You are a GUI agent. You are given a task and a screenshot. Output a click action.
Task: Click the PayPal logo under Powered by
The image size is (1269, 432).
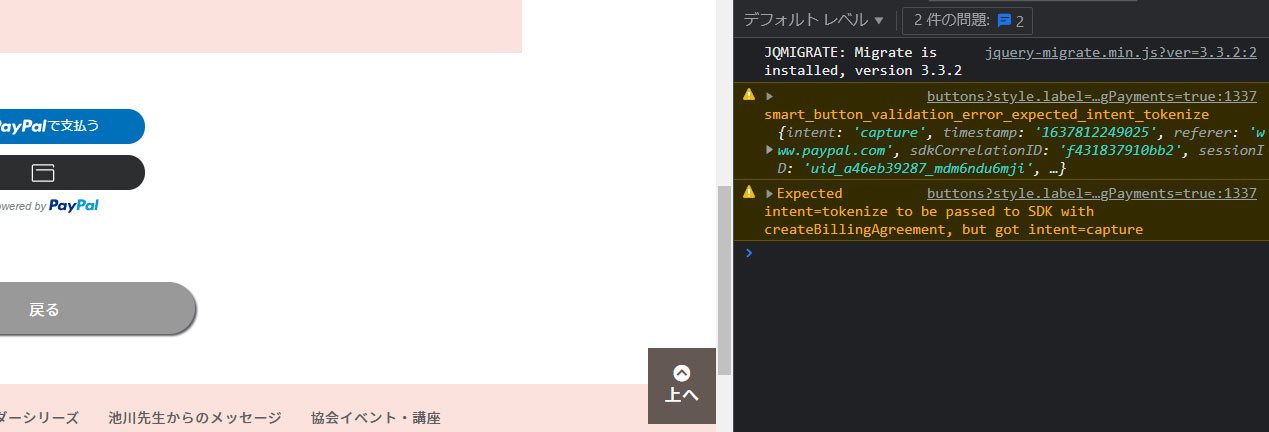[73, 205]
